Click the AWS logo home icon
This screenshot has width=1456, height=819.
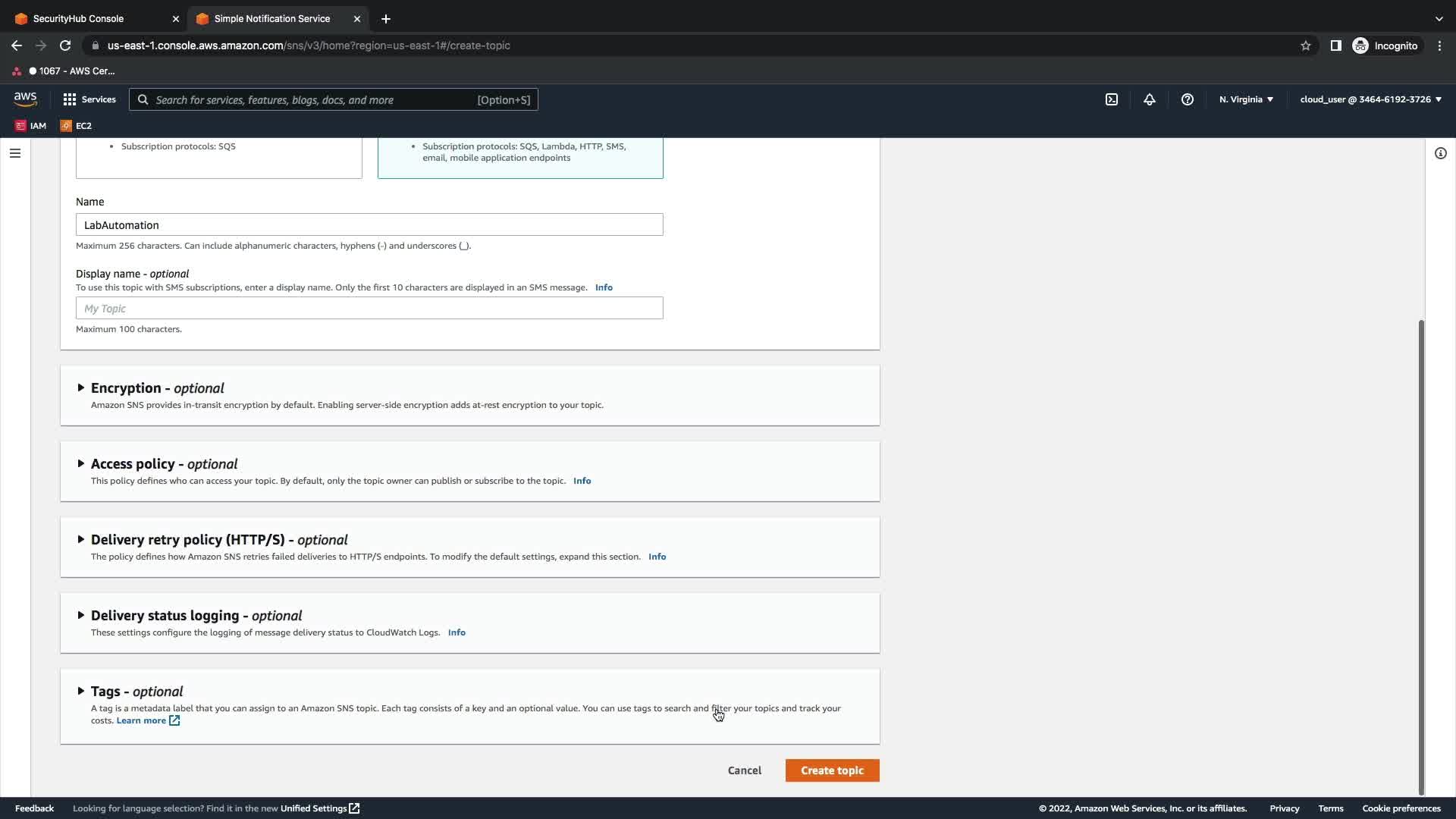[x=25, y=99]
